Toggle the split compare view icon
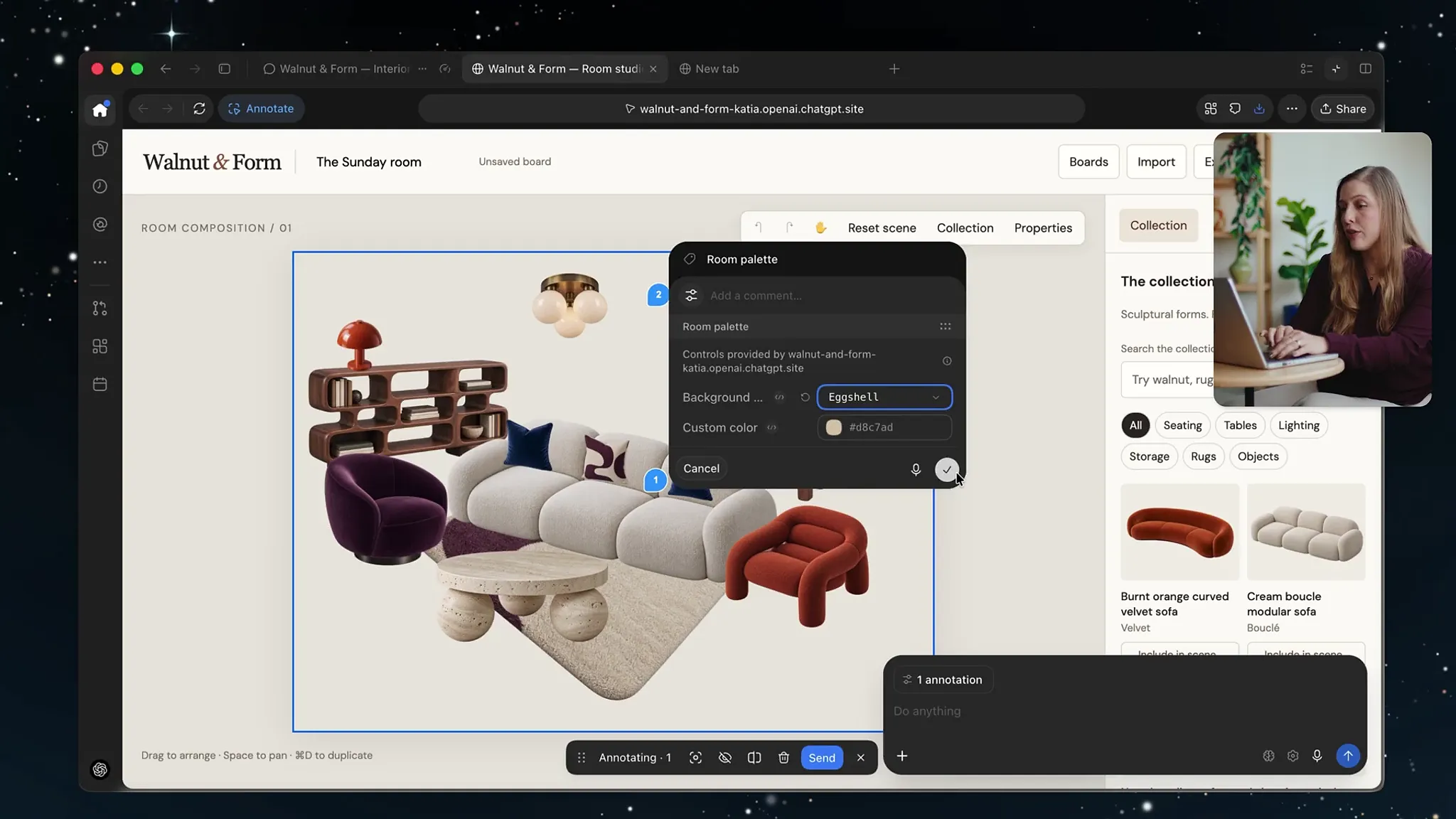1456x819 pixels. coord(754,758)
